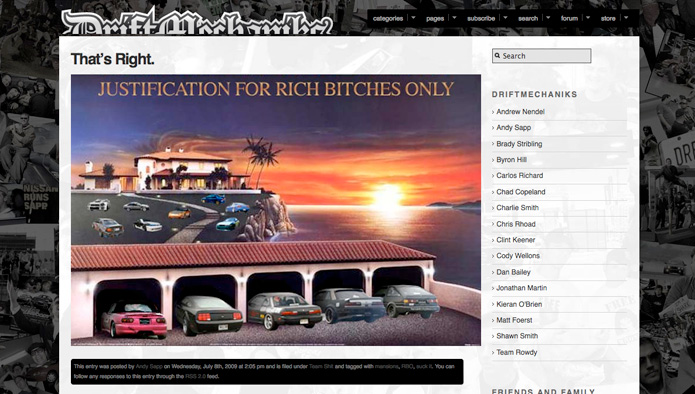Open Dan Bailey's member link
The width and height of the screenshot is (695, 394).
[x=513, y=272]
